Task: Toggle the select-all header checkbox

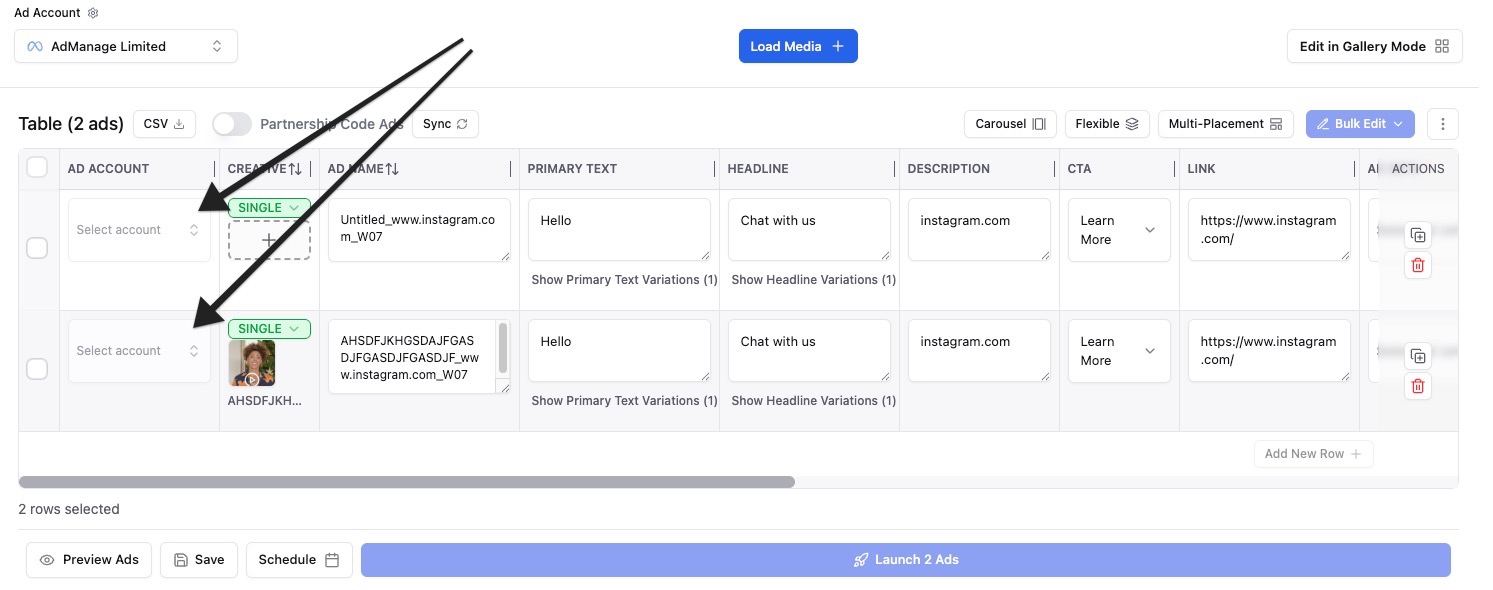Action: click(x=37, y=167)
